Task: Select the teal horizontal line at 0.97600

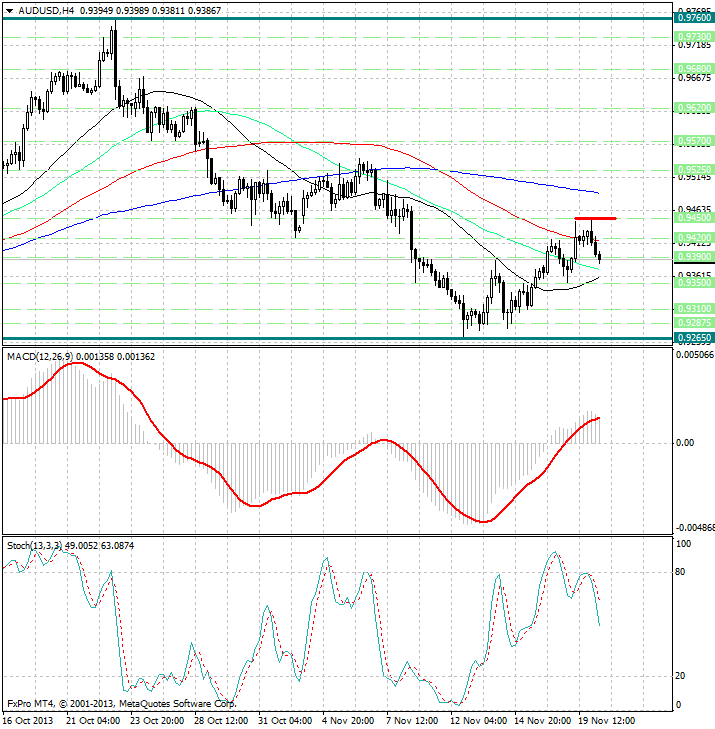Action: pos(338,19)
